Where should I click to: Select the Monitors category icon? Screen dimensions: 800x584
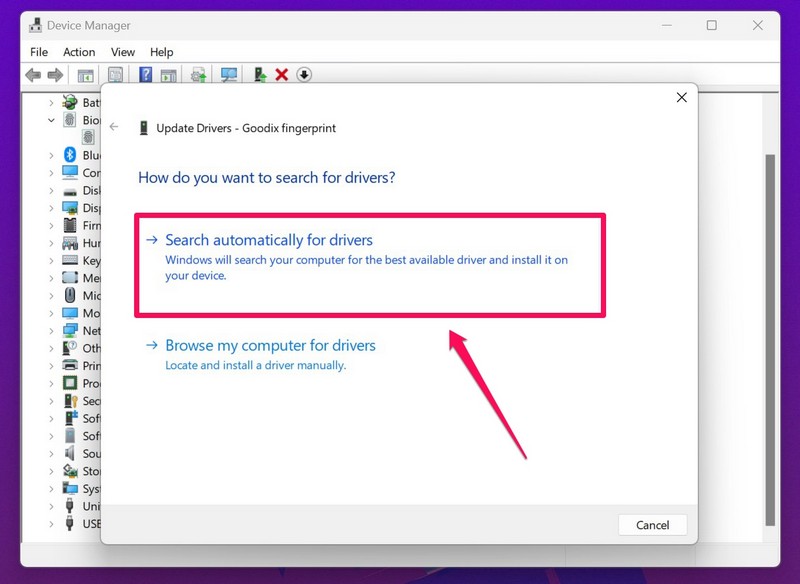(70, 313)
